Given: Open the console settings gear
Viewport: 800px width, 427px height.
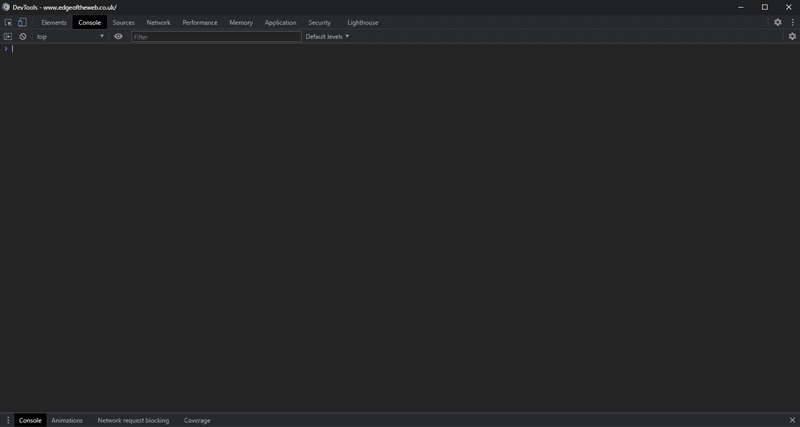Looking at the screenshot, I should coord(792,36).
